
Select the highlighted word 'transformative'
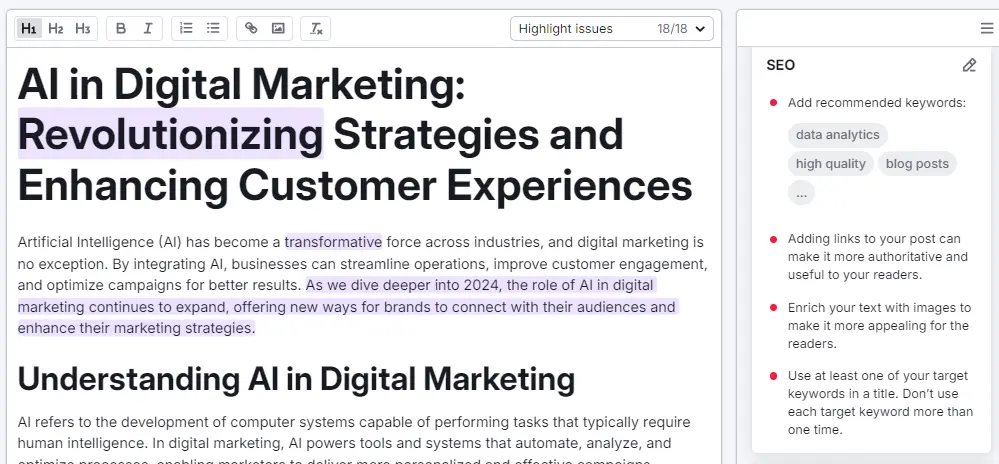pyautogui.click(x=333, y=242)
